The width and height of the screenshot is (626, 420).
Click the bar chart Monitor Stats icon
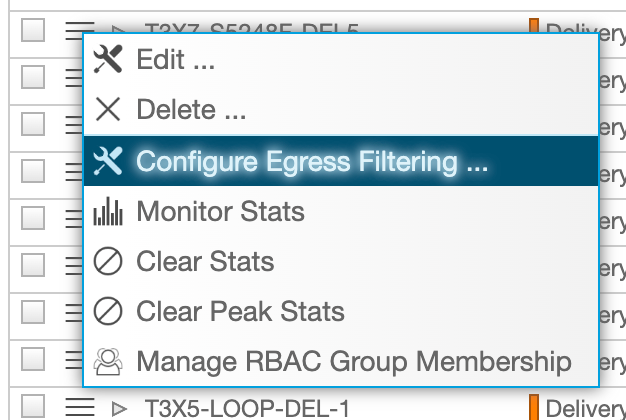pos(108,212)
